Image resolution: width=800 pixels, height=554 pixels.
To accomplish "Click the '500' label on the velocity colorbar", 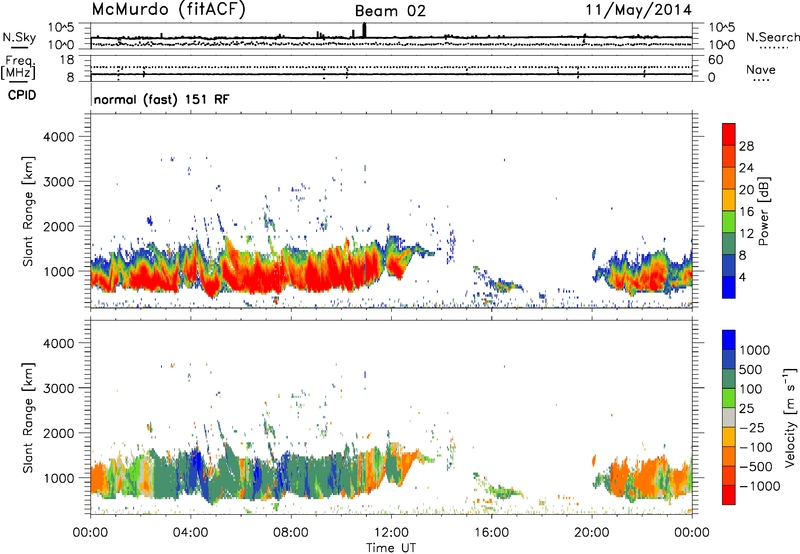I will pos(750,369).
